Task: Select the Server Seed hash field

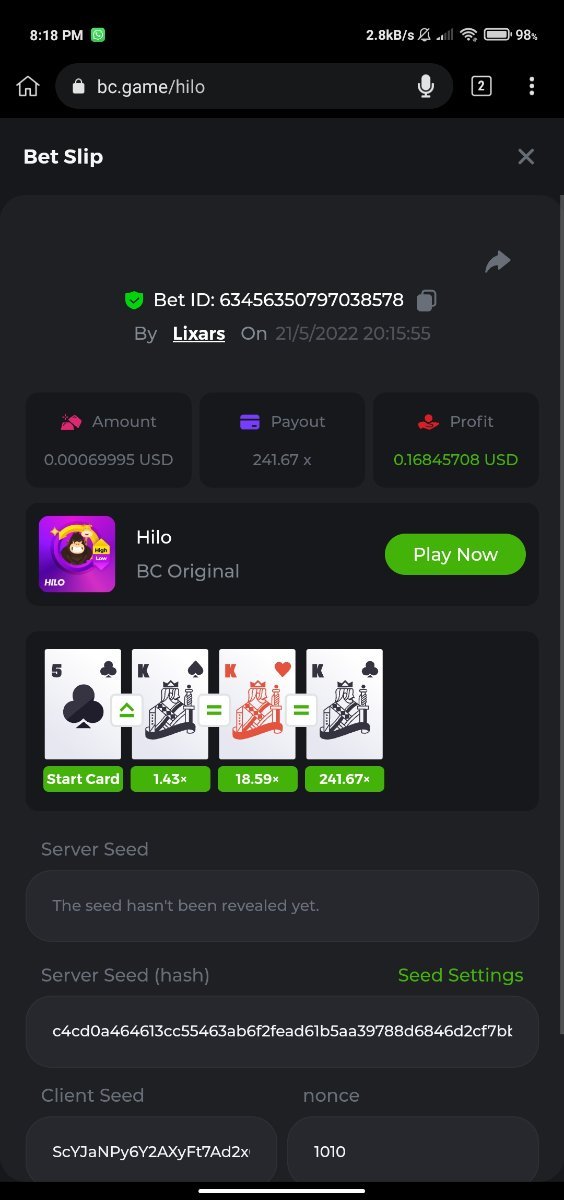Action: pyautogui.click(x=282, y=1031)
